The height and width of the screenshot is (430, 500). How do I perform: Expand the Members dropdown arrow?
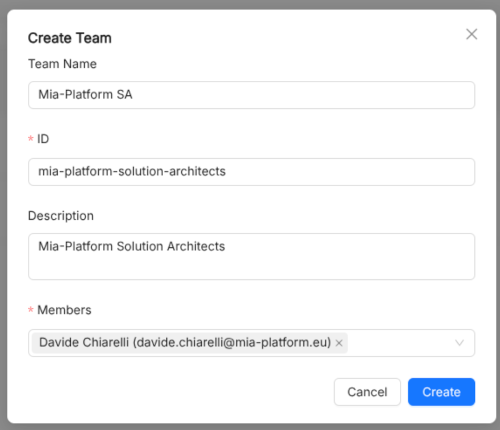(459, 343)
